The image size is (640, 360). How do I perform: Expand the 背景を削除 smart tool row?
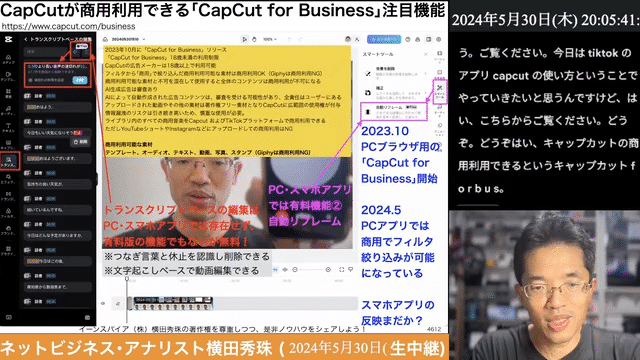click(x=395, y=73)
